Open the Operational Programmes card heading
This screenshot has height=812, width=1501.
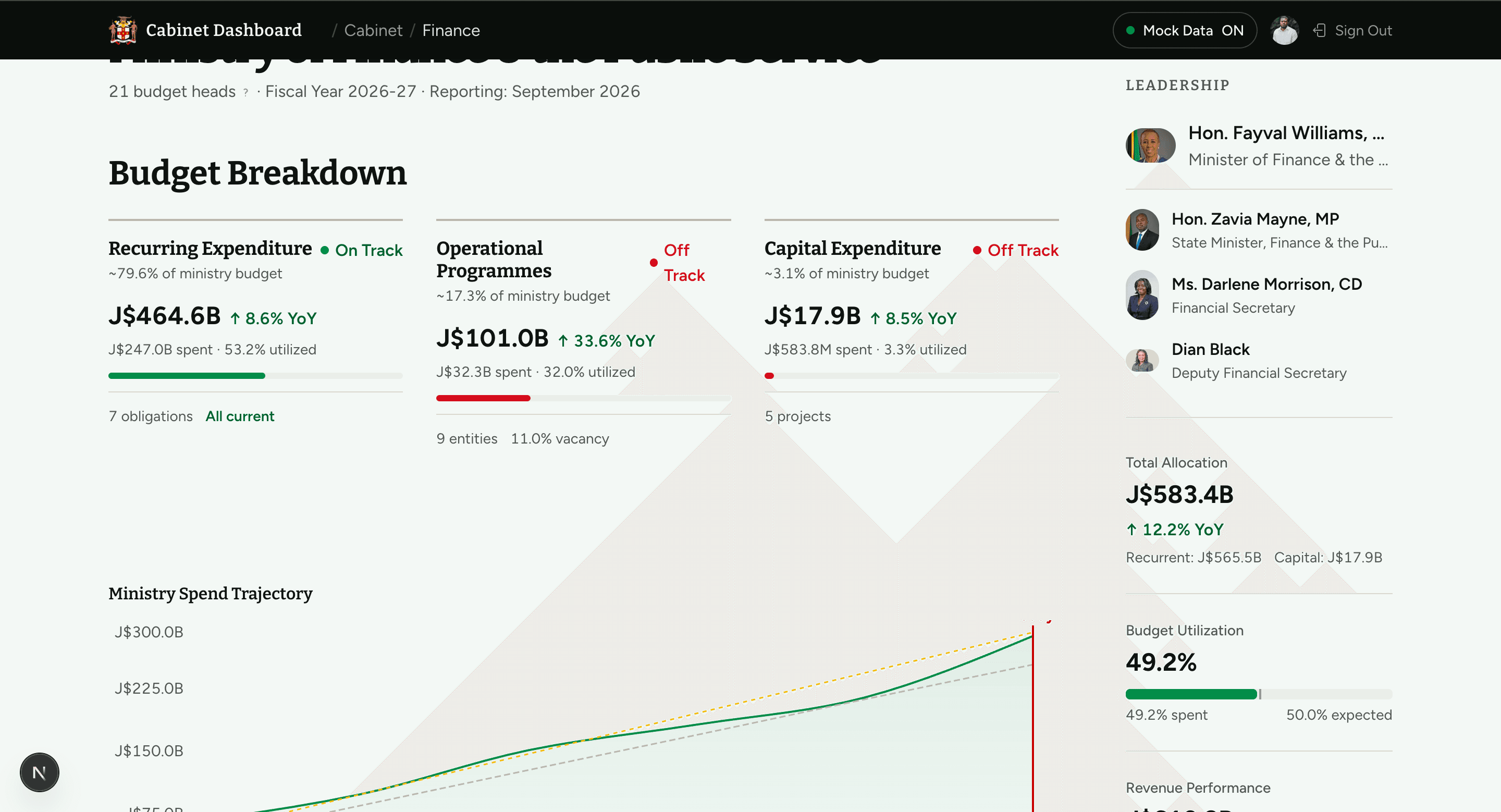click(494, 259)
